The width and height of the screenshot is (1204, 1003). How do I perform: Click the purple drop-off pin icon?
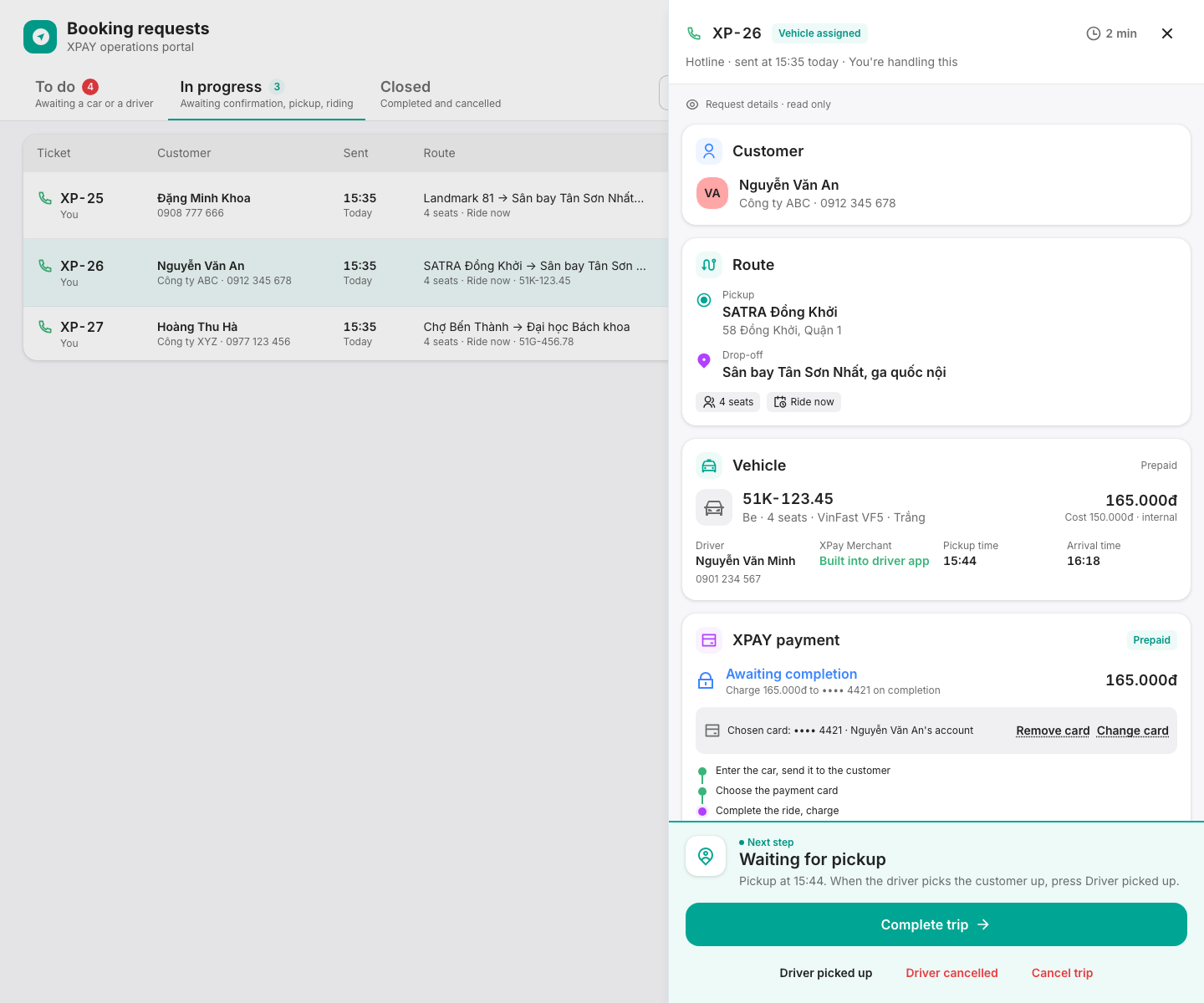(704, 360)
